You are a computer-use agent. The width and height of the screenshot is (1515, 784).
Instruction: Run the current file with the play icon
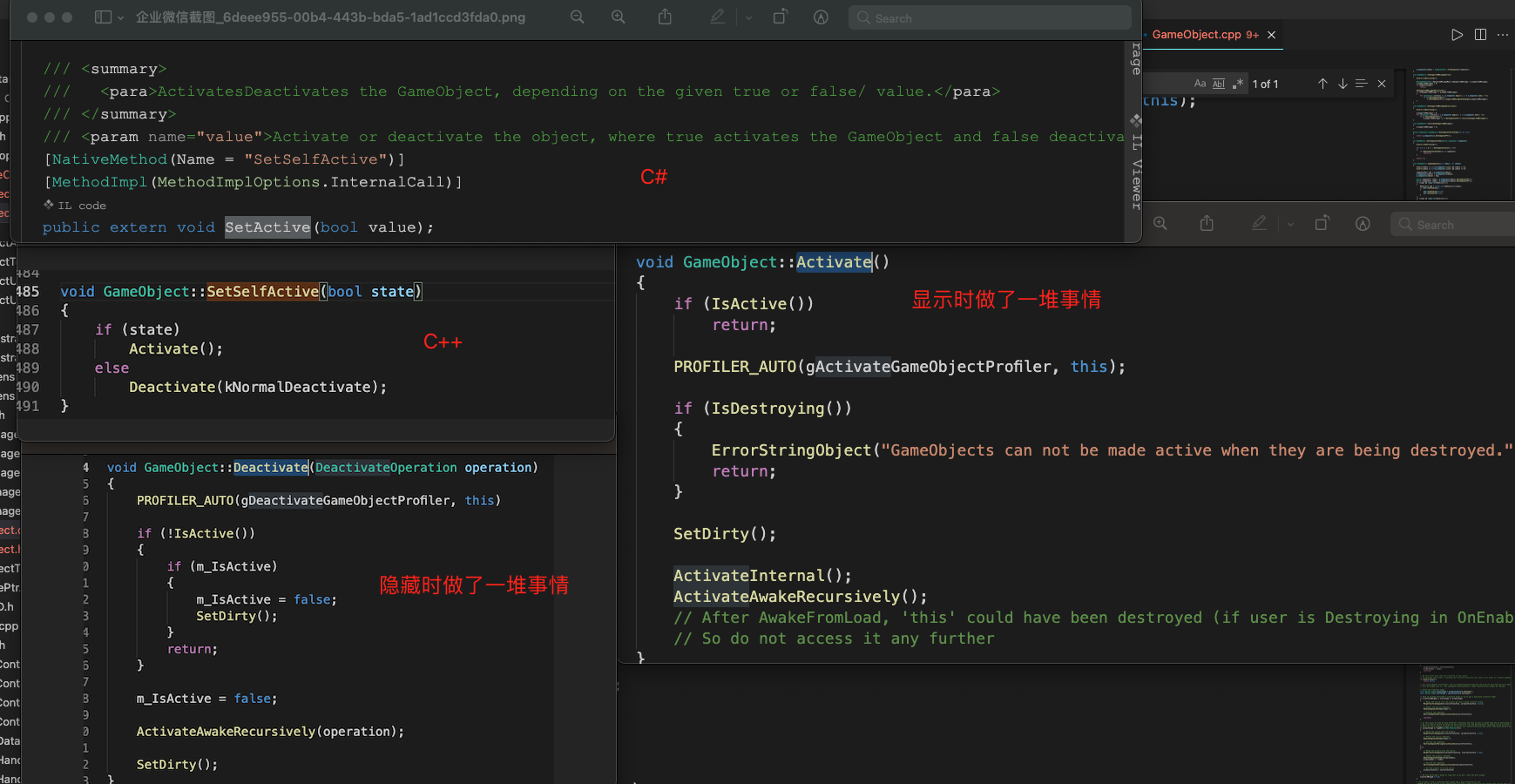[x=1456, y=35]
